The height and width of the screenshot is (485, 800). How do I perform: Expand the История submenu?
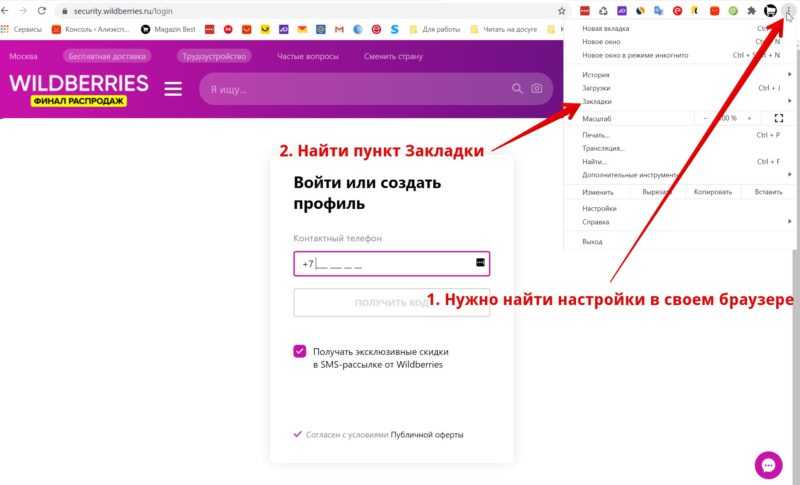pyautogui.click(x=681, y=75)
